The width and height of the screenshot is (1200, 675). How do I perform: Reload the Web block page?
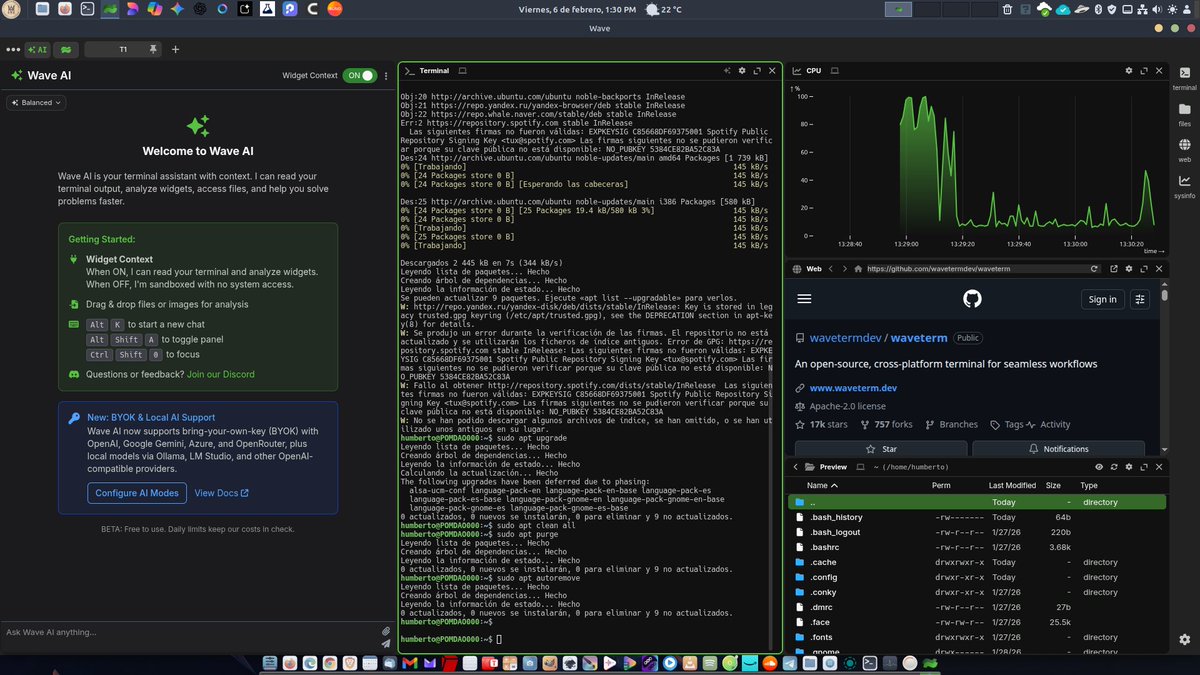click(1095, 269)
